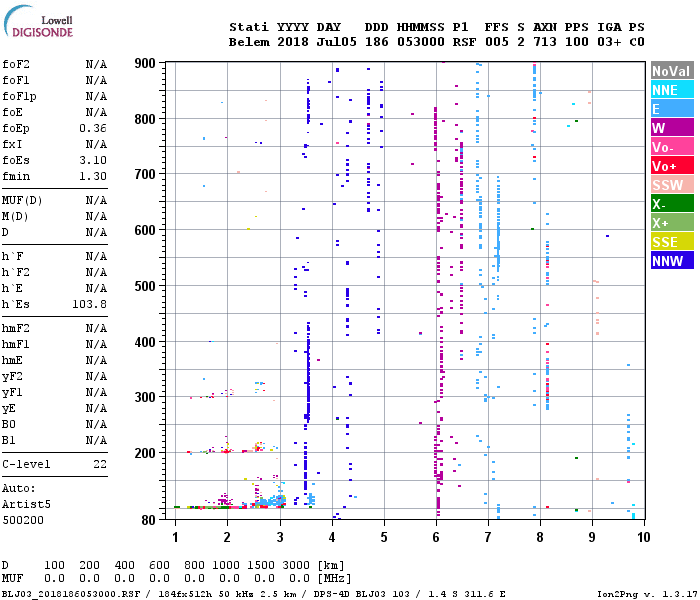Click the Artist5 auto-scaling label
This screenshot has height=600, width=700.
click(x=26, y=504)
